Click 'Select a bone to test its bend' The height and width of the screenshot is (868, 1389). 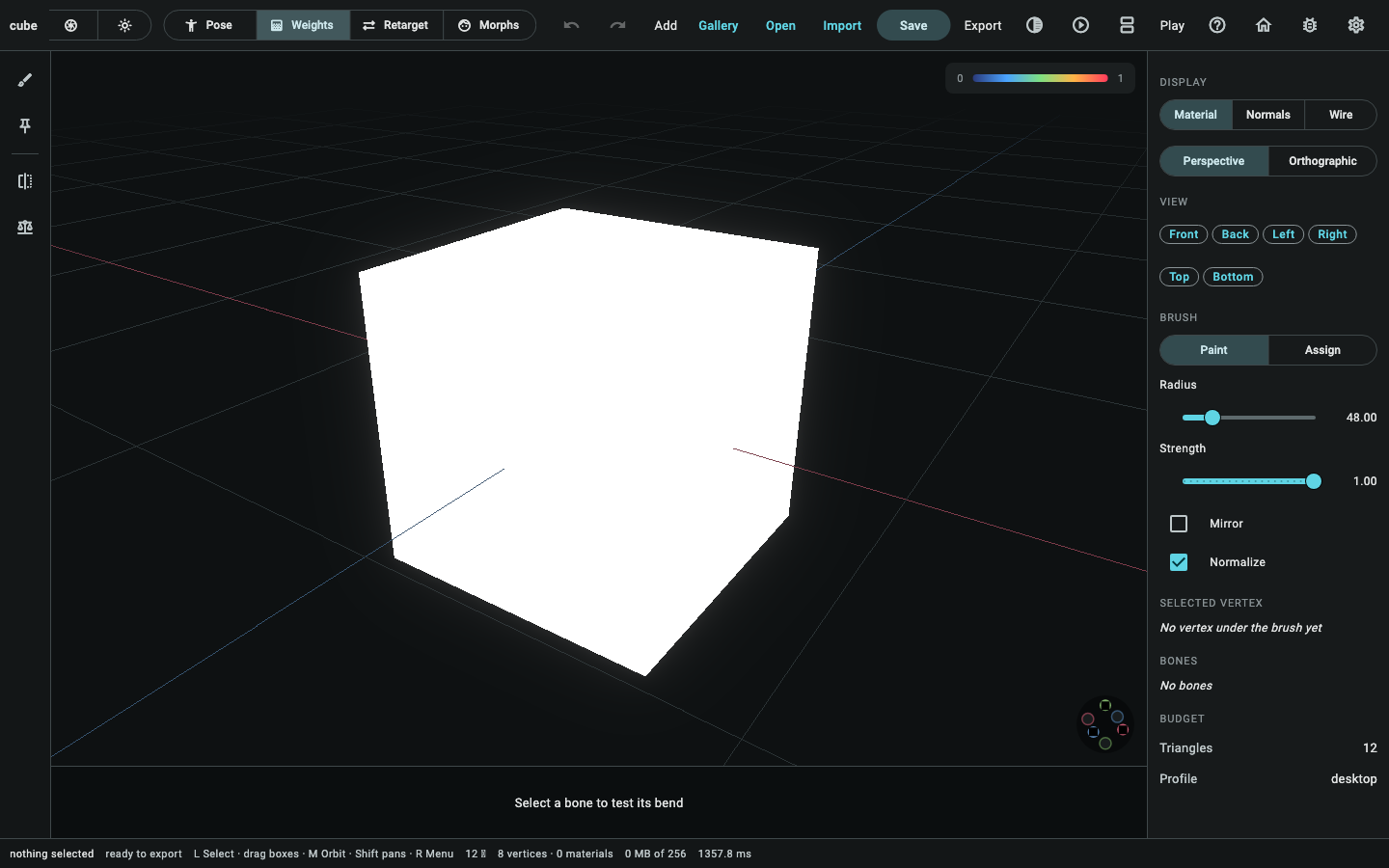pyautogui.click(x=599, y=802)
